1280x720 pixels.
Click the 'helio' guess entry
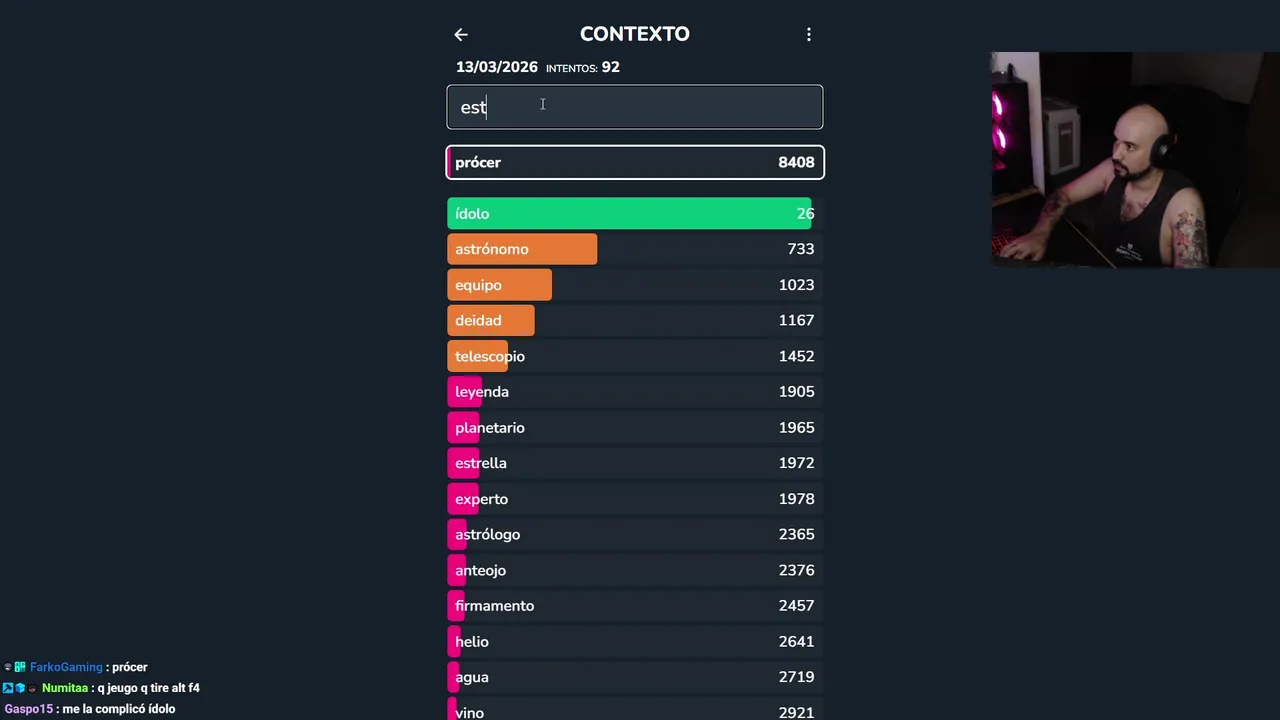point(635,642)
